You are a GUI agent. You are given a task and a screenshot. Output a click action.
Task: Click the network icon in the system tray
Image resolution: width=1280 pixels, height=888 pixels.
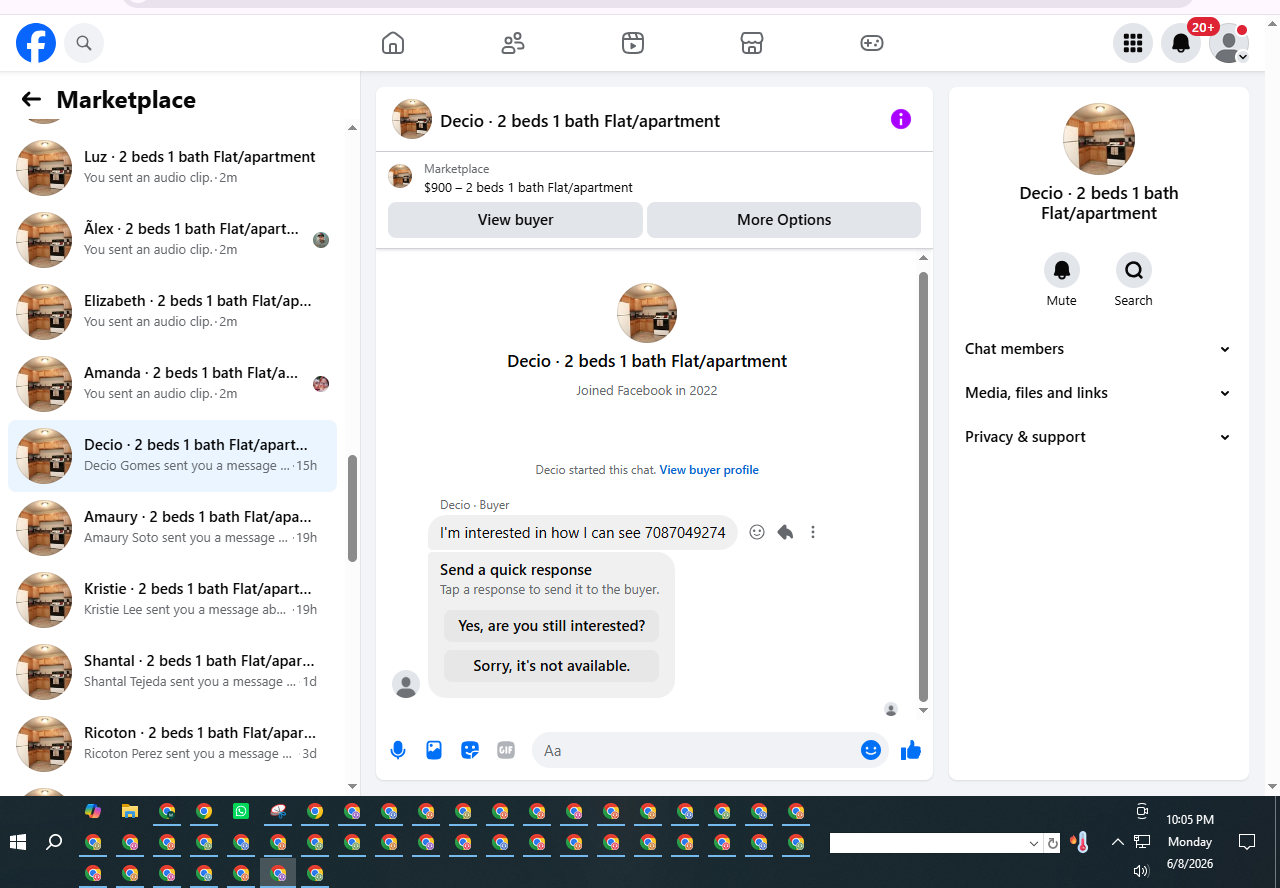point(1142,842)
